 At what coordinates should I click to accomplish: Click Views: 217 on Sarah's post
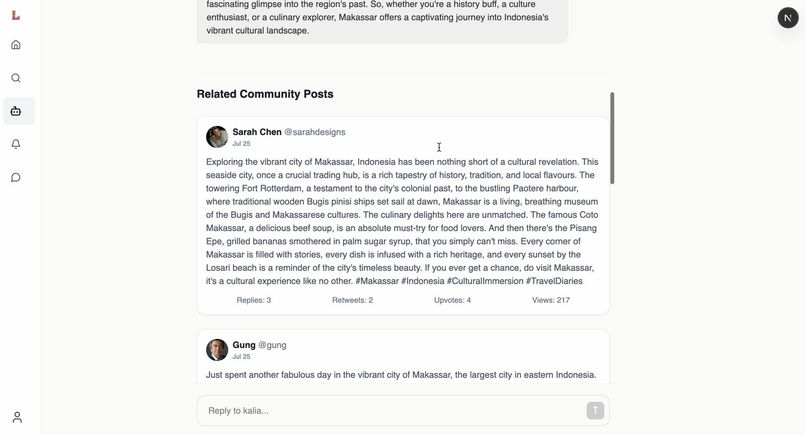551,300
